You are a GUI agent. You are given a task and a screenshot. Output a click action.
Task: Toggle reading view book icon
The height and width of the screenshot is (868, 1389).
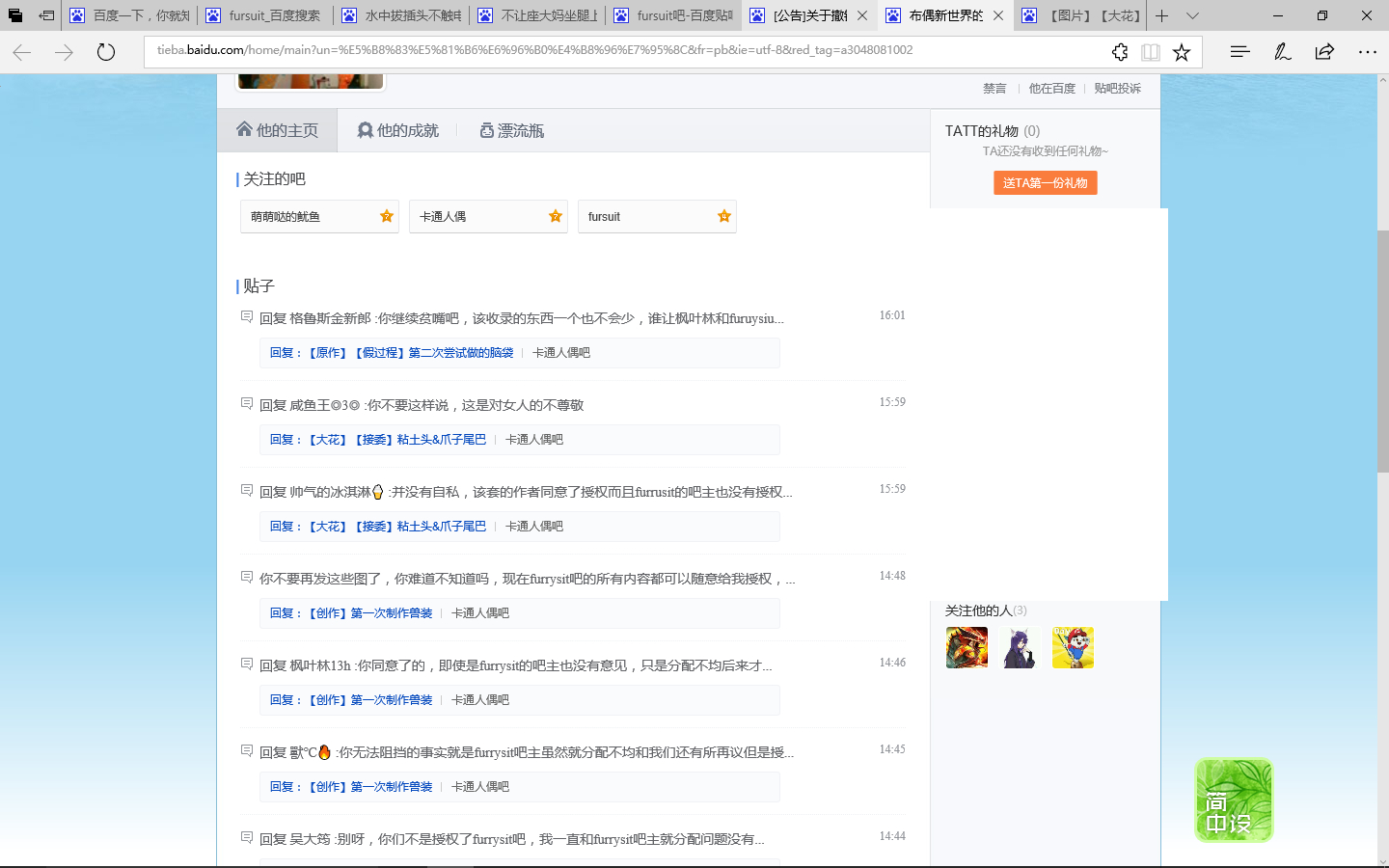pos(1150,52)
